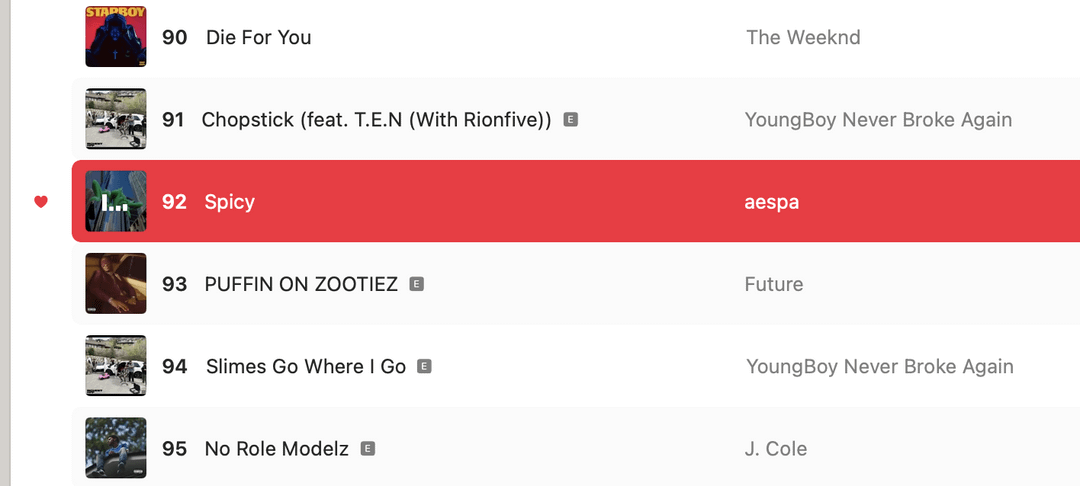Select track 90 Die For You
The width and height of the screenshot is (1080, 486).
(258, 38)
